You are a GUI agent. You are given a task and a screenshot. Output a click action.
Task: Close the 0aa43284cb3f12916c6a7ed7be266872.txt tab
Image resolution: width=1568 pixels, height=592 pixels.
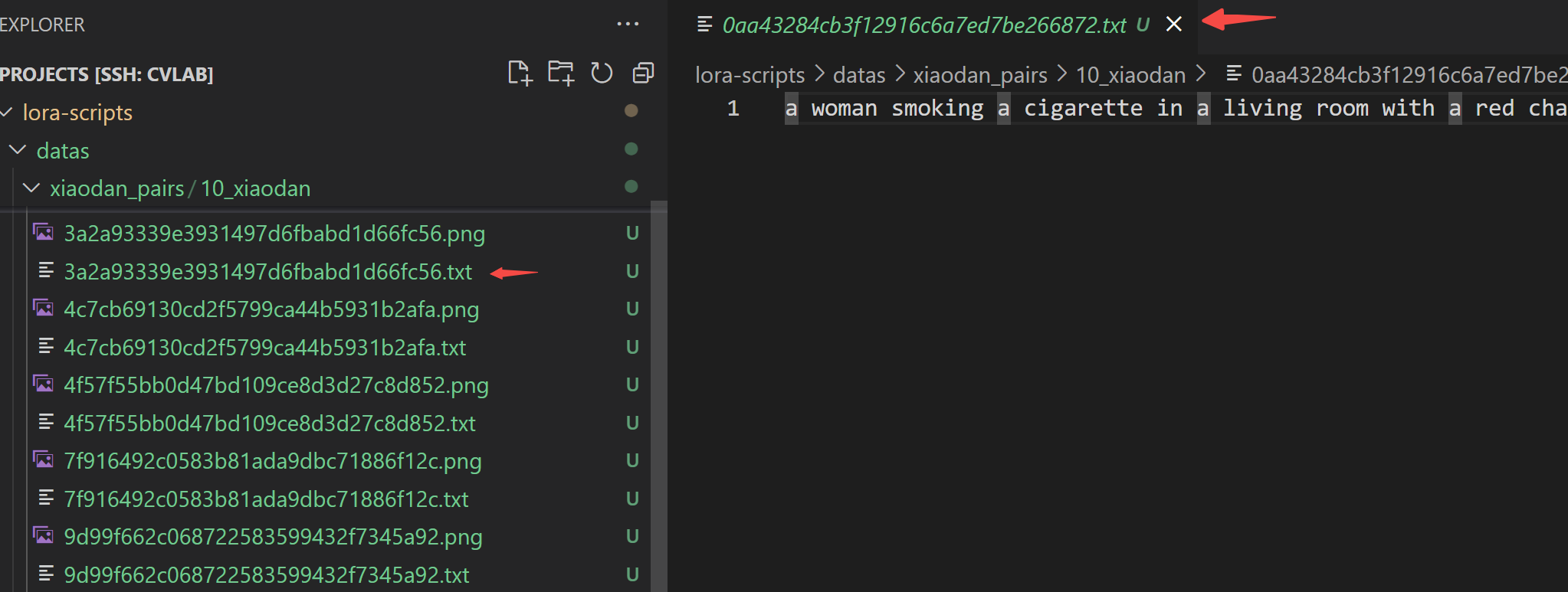[x=1173, y=25]
